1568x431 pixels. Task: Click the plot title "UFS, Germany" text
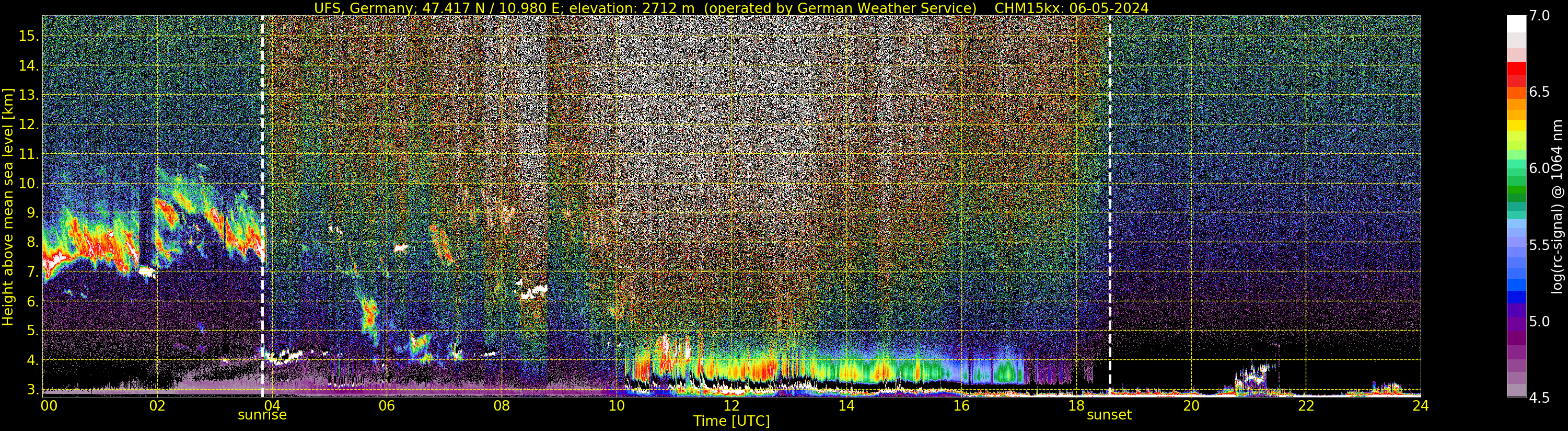click(365, 8)
